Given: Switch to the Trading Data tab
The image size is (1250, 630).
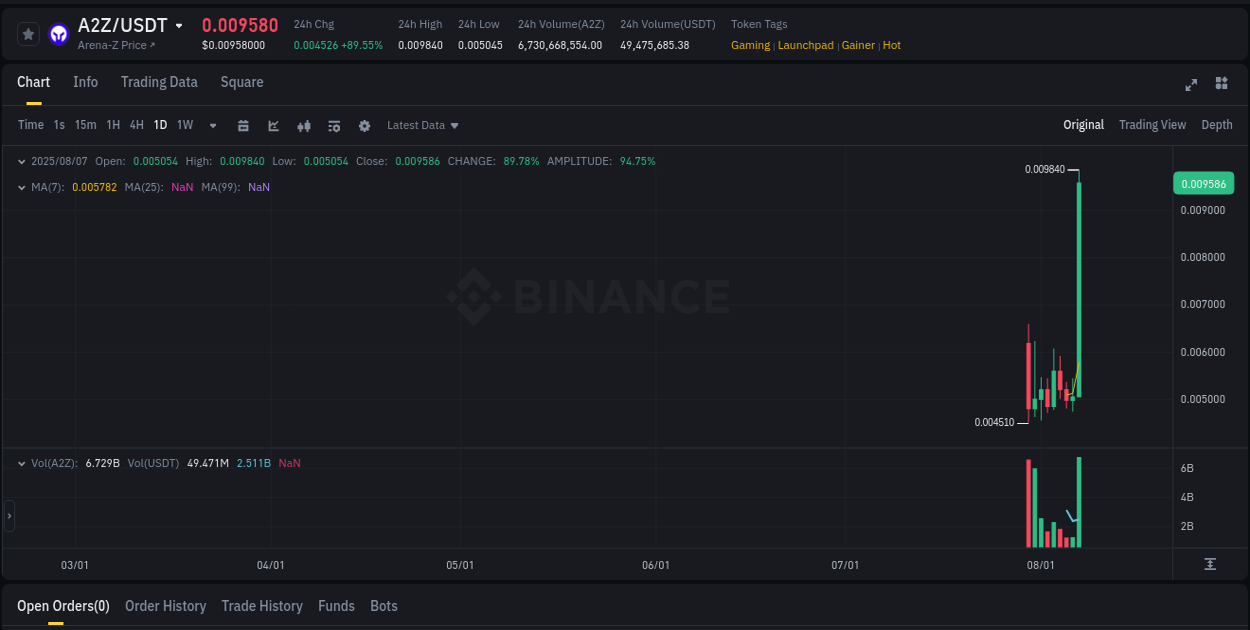Looking at the screenshot, I should (159, 82).
